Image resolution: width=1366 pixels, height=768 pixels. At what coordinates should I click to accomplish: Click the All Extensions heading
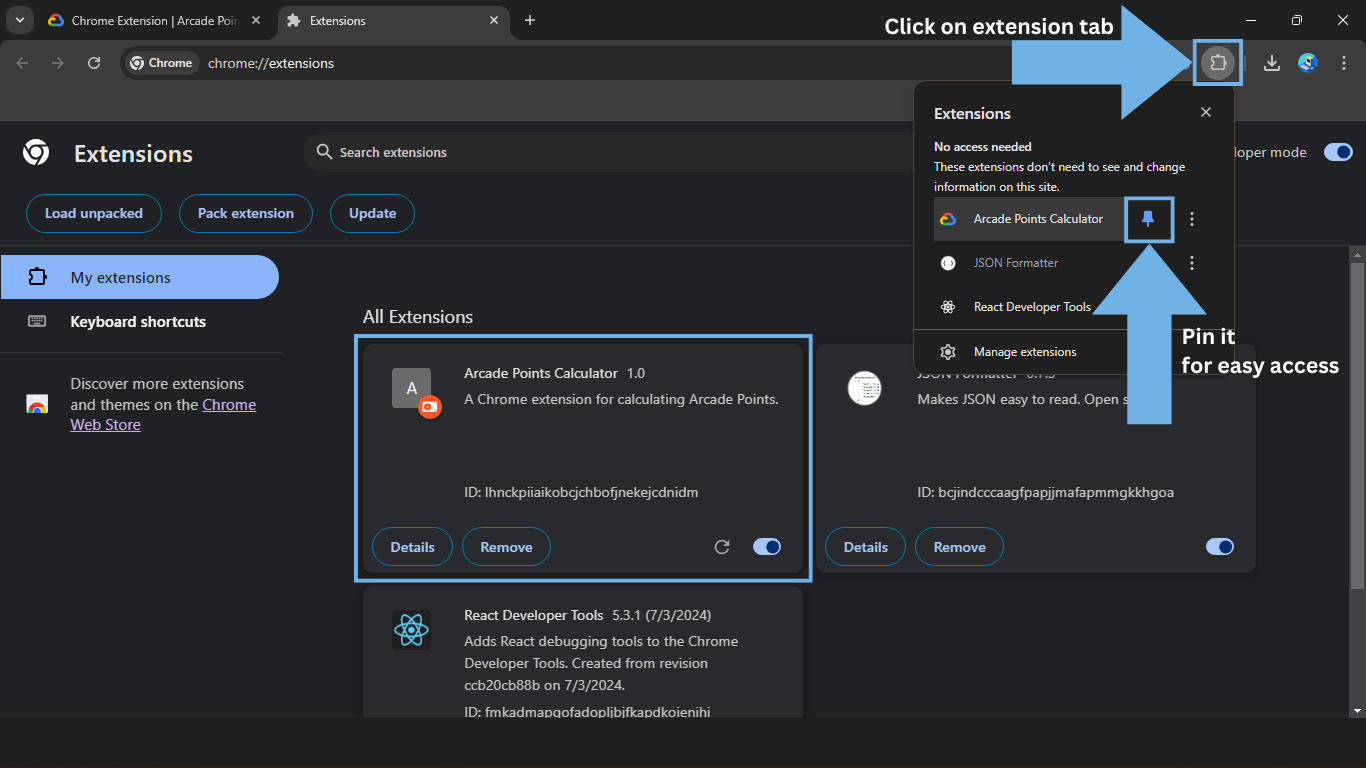pos(418,317)
